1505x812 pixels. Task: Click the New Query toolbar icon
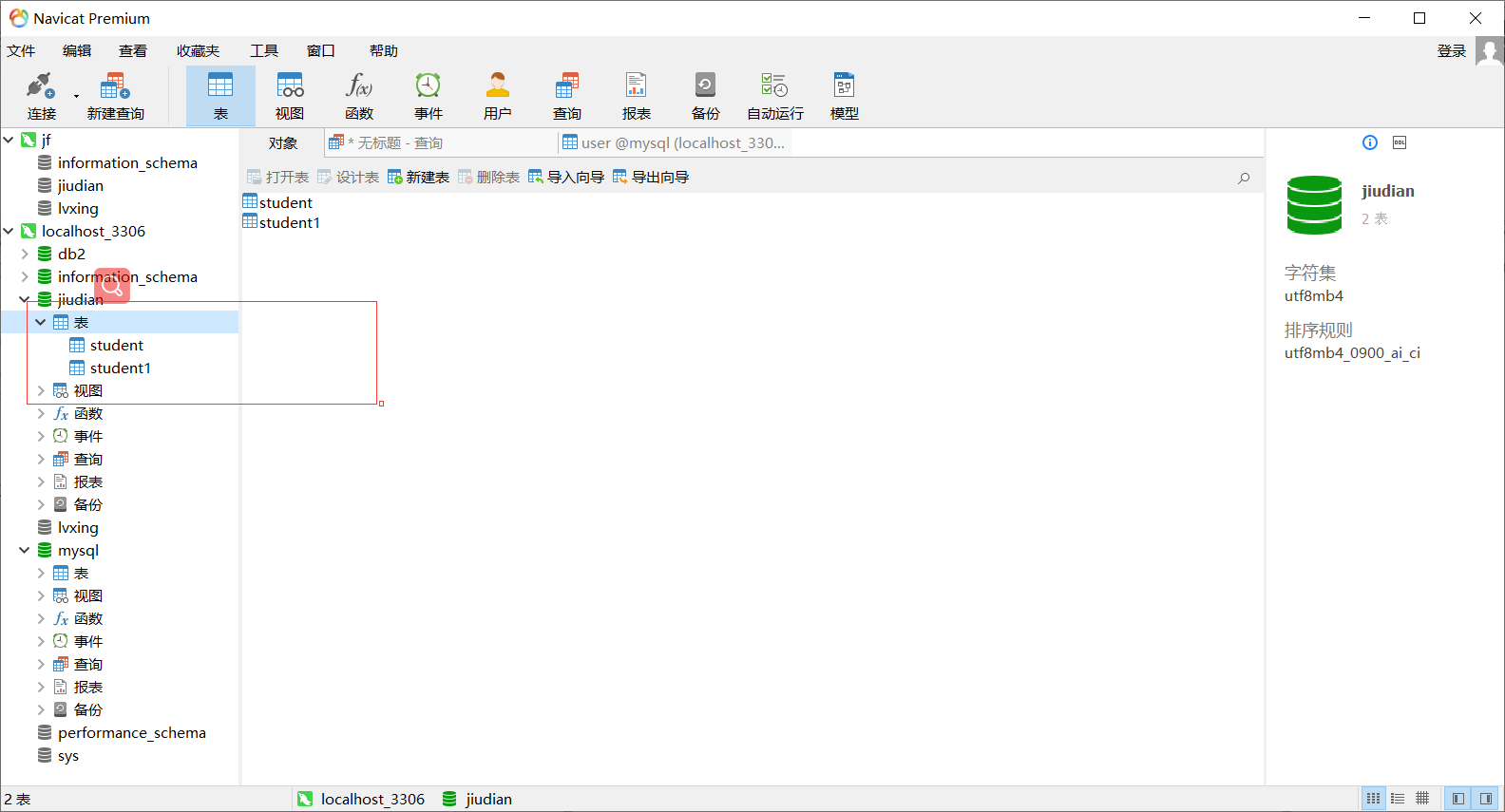[x=115, y=96]
